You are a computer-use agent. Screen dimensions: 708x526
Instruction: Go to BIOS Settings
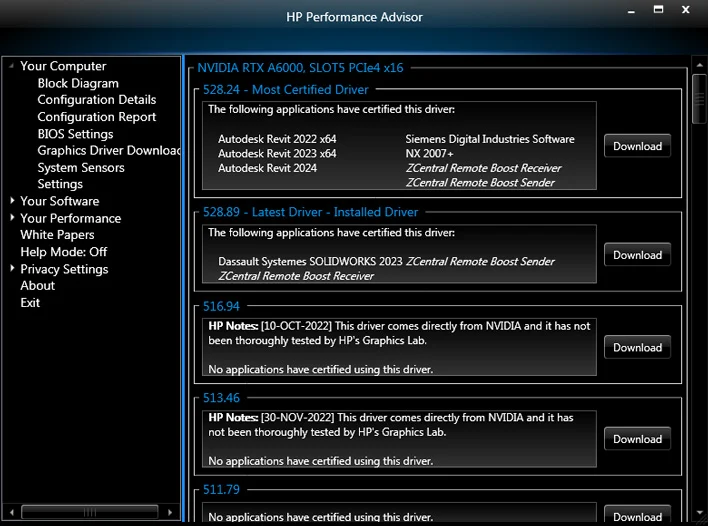(x=75, y=134)
